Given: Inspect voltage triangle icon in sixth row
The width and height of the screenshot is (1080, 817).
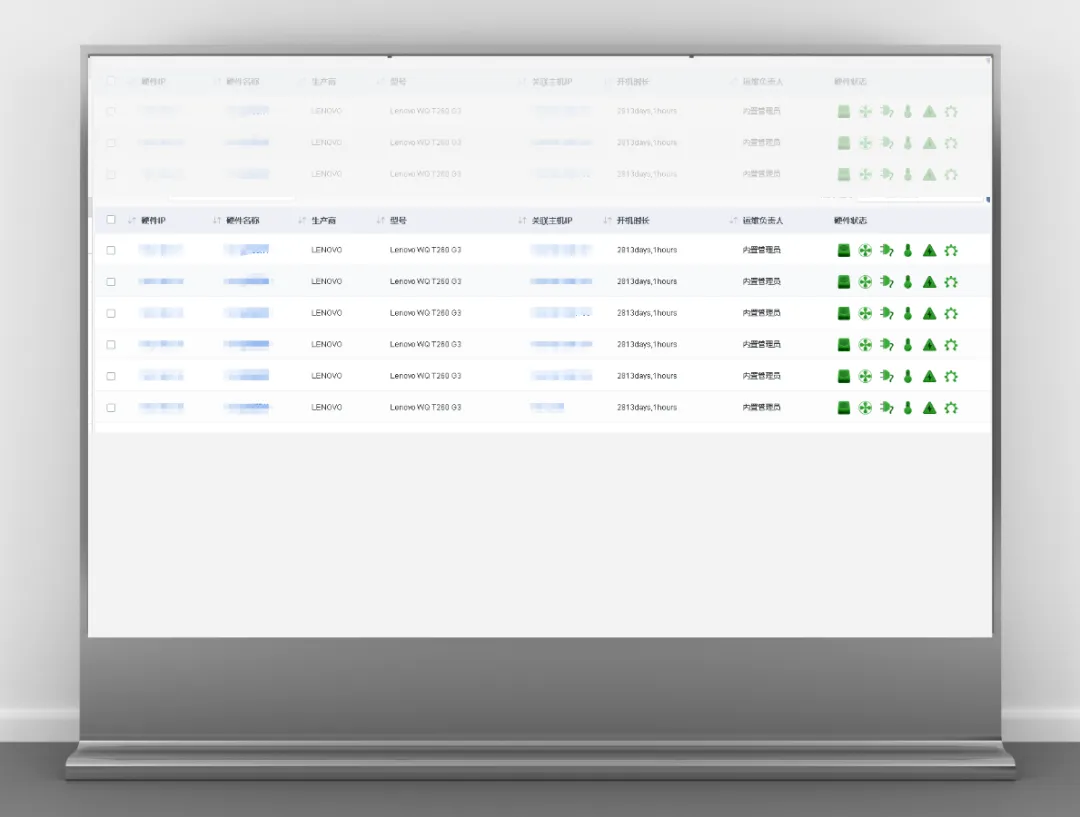Looking at the screenshot, I should point(929,408).
